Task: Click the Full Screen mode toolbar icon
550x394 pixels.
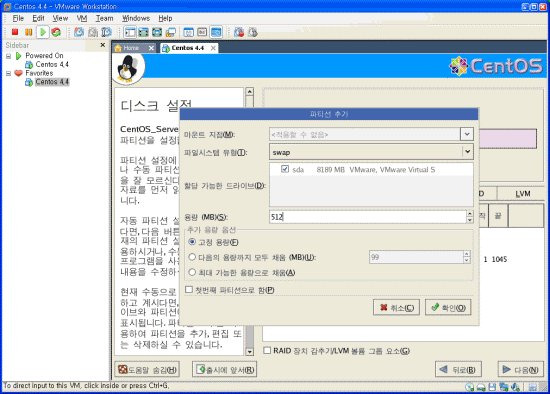Action: [x=157, y=32]
